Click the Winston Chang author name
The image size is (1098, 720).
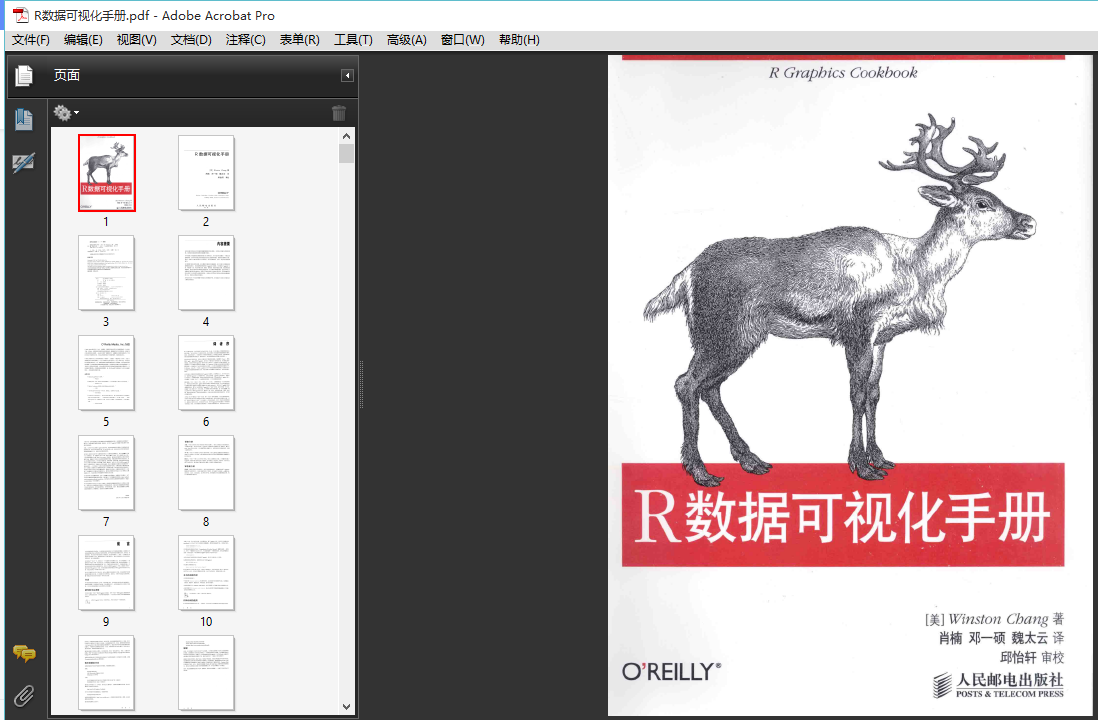[998, 619]
